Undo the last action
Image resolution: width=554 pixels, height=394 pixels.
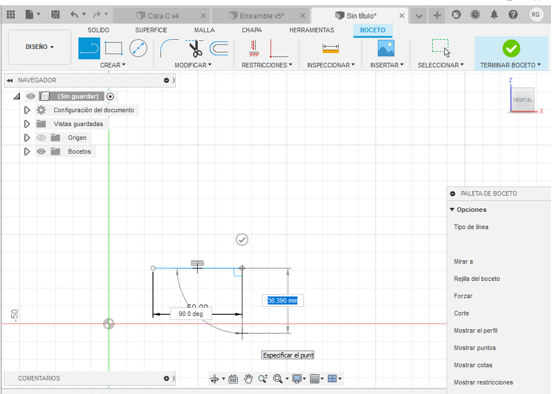pos(74,14)
